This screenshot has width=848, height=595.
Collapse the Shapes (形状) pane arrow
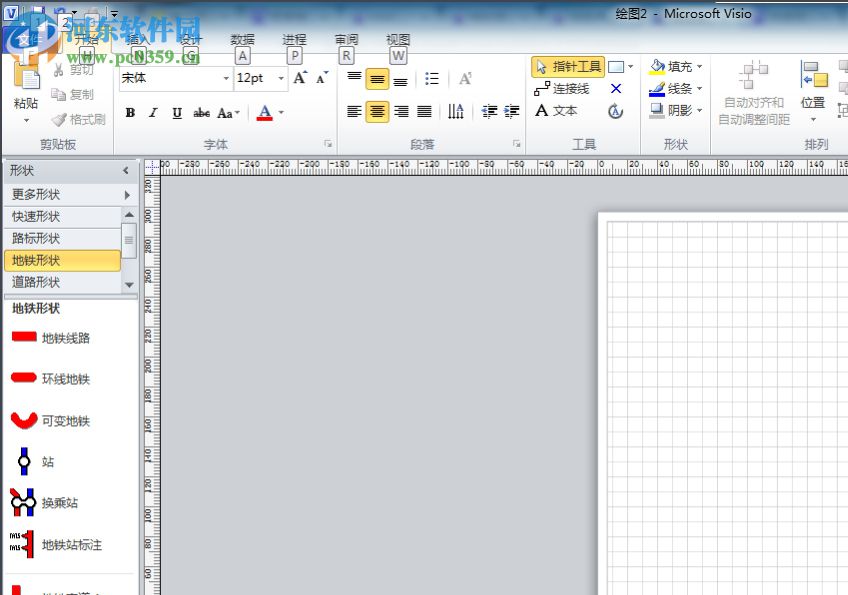click(x=126, y=170)
